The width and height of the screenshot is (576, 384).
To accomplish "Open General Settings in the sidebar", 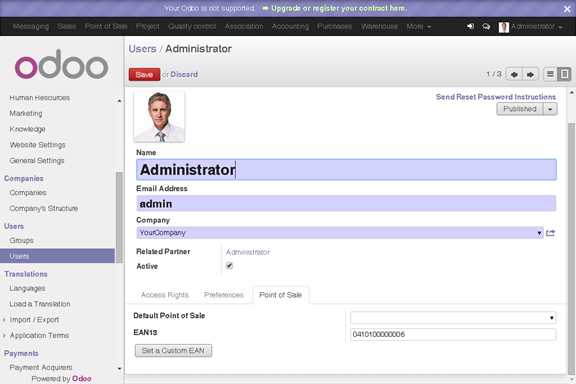I will 37,161.
